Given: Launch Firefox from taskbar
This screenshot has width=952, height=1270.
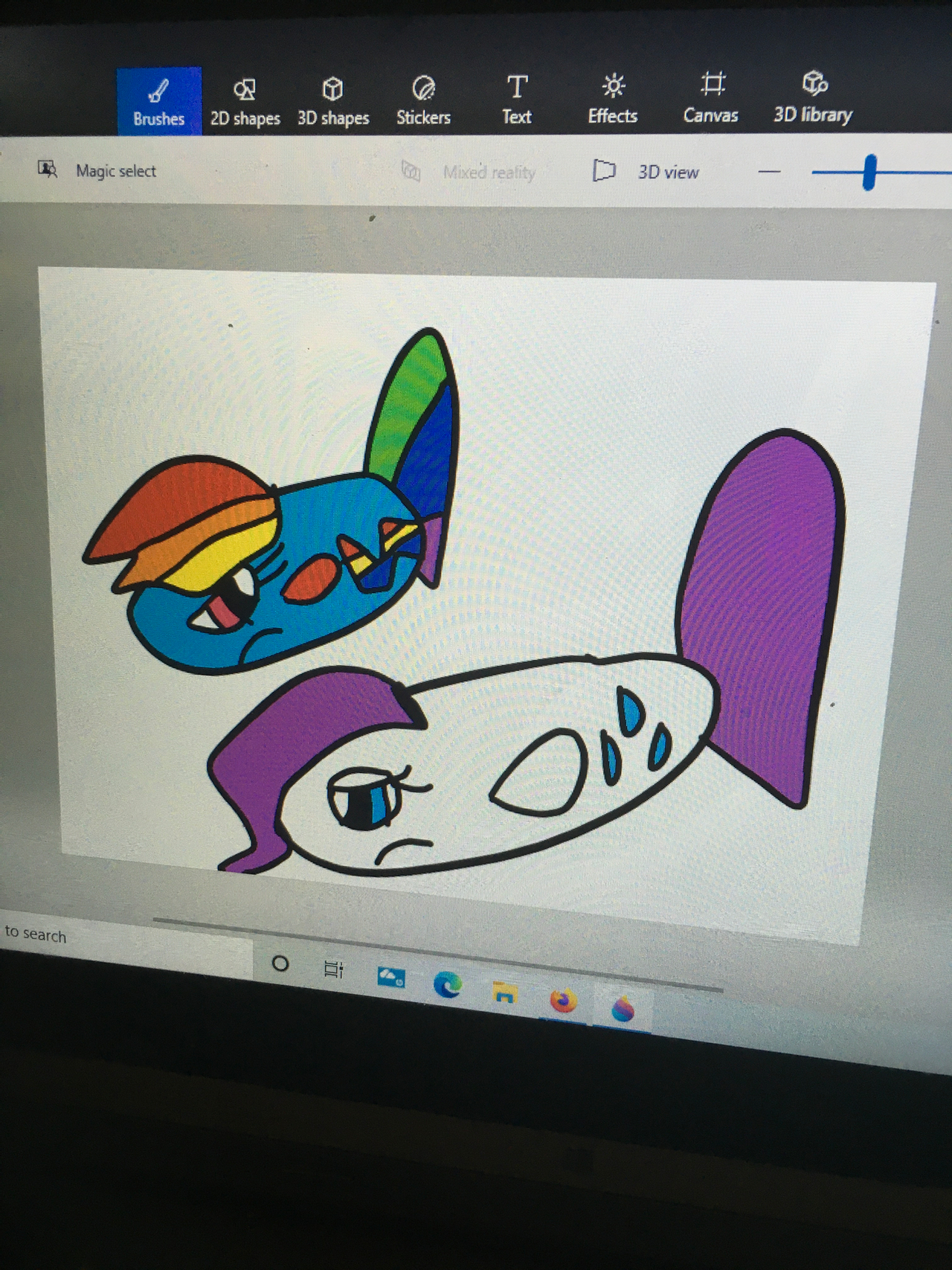Looking at the screenshot, I should (564, 1001).
